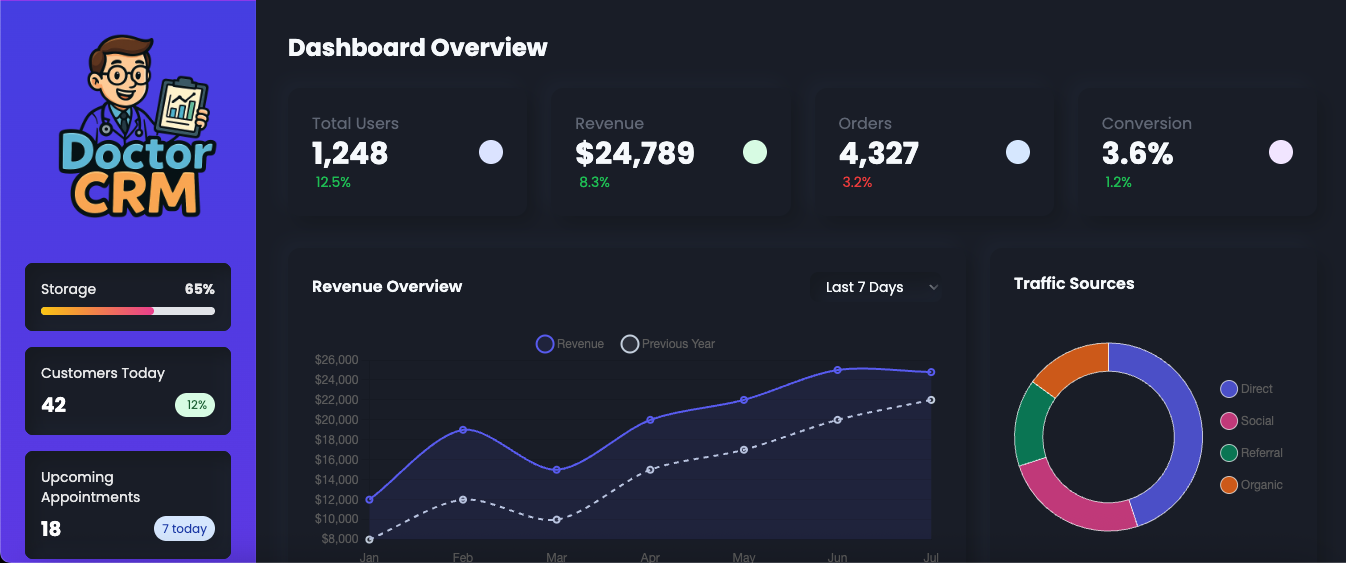
Task: Click the Conversion card purple icon
Action: 1281,152
